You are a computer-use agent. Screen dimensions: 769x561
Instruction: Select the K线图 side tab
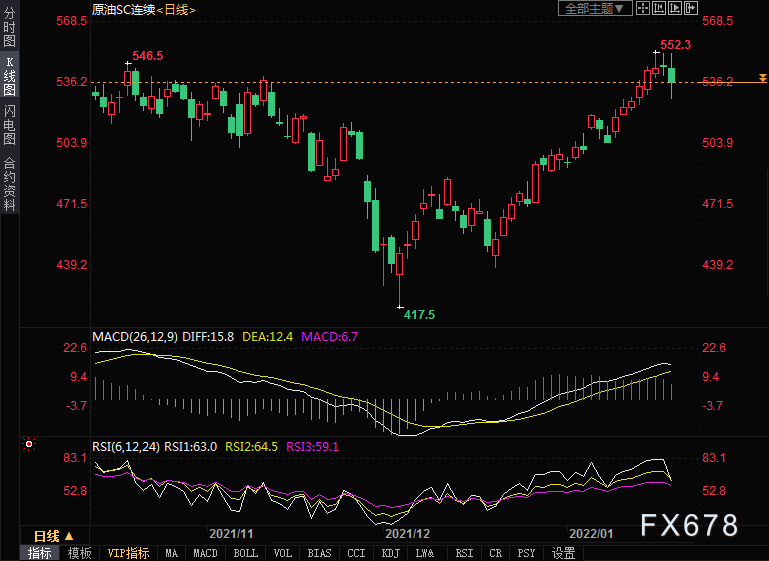tap(9, 76)
